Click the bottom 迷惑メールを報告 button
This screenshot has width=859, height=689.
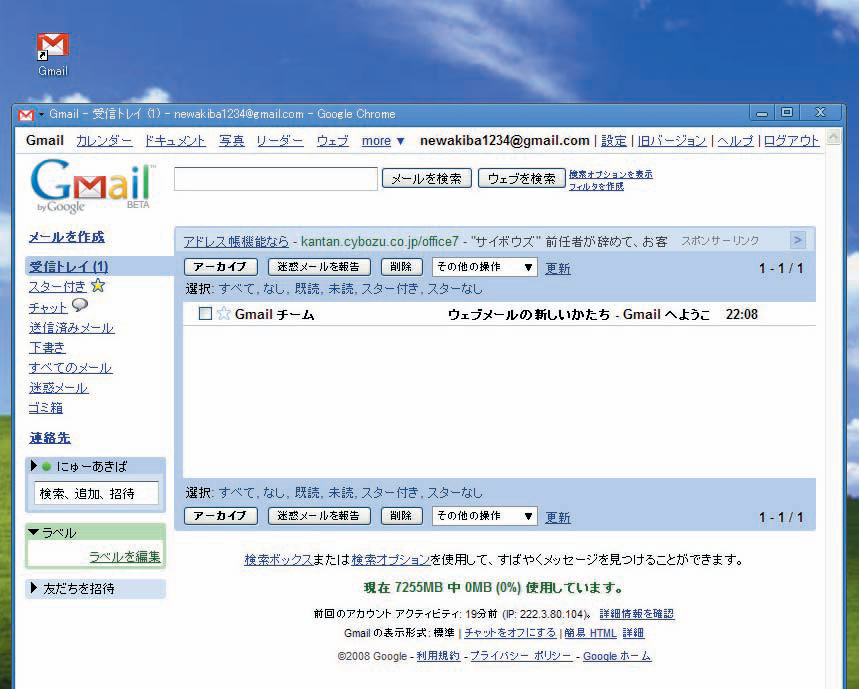319,515
